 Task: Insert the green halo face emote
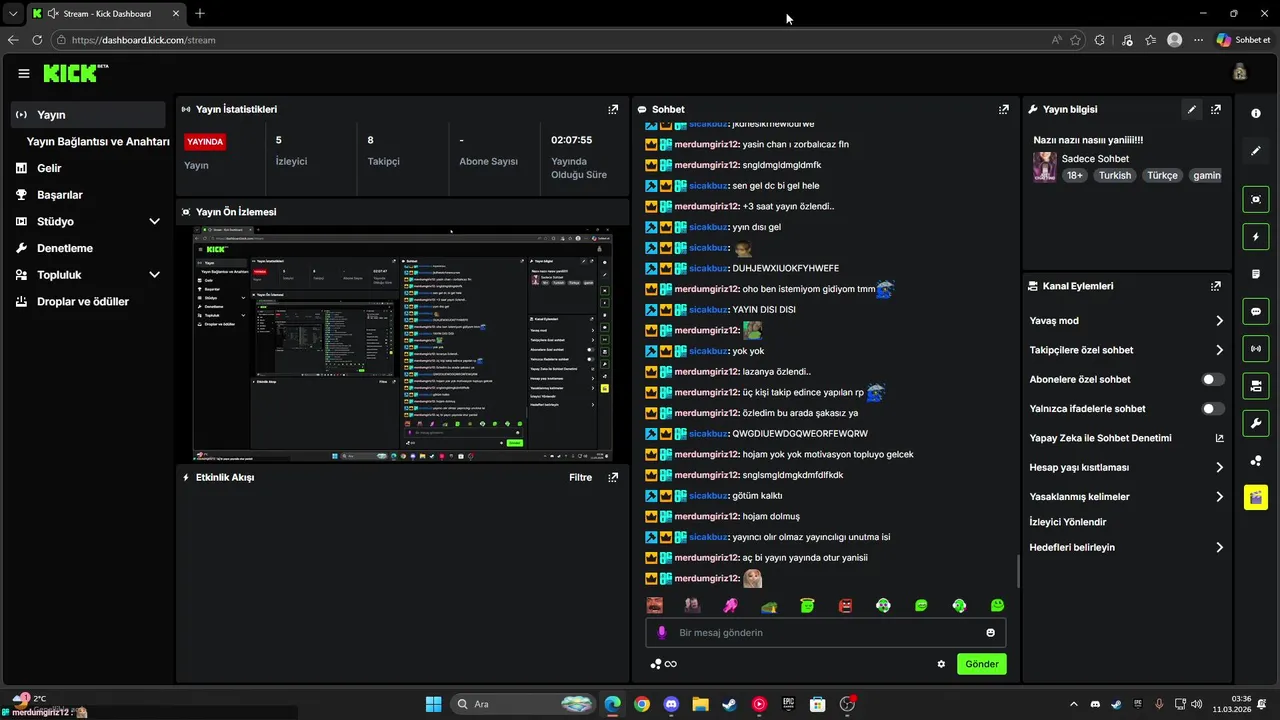807,606
